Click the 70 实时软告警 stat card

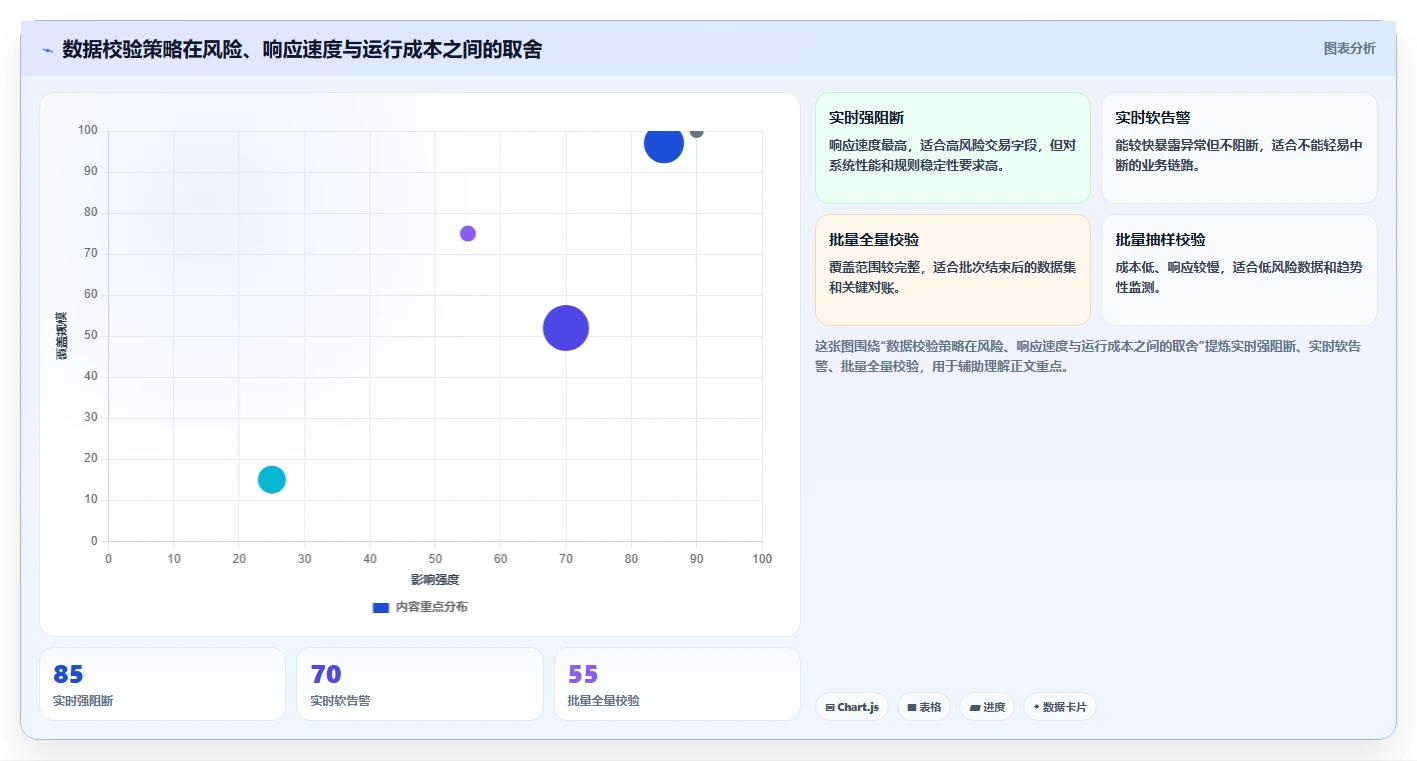[420, 684]
